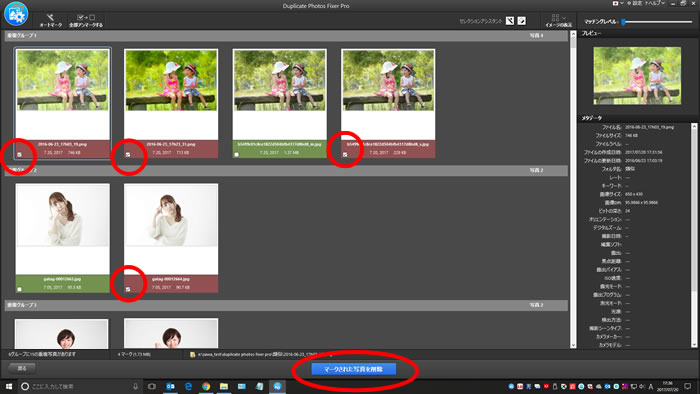700x394 pixels.
Task: Open the Windows Start menu
Action: (8, 386)
